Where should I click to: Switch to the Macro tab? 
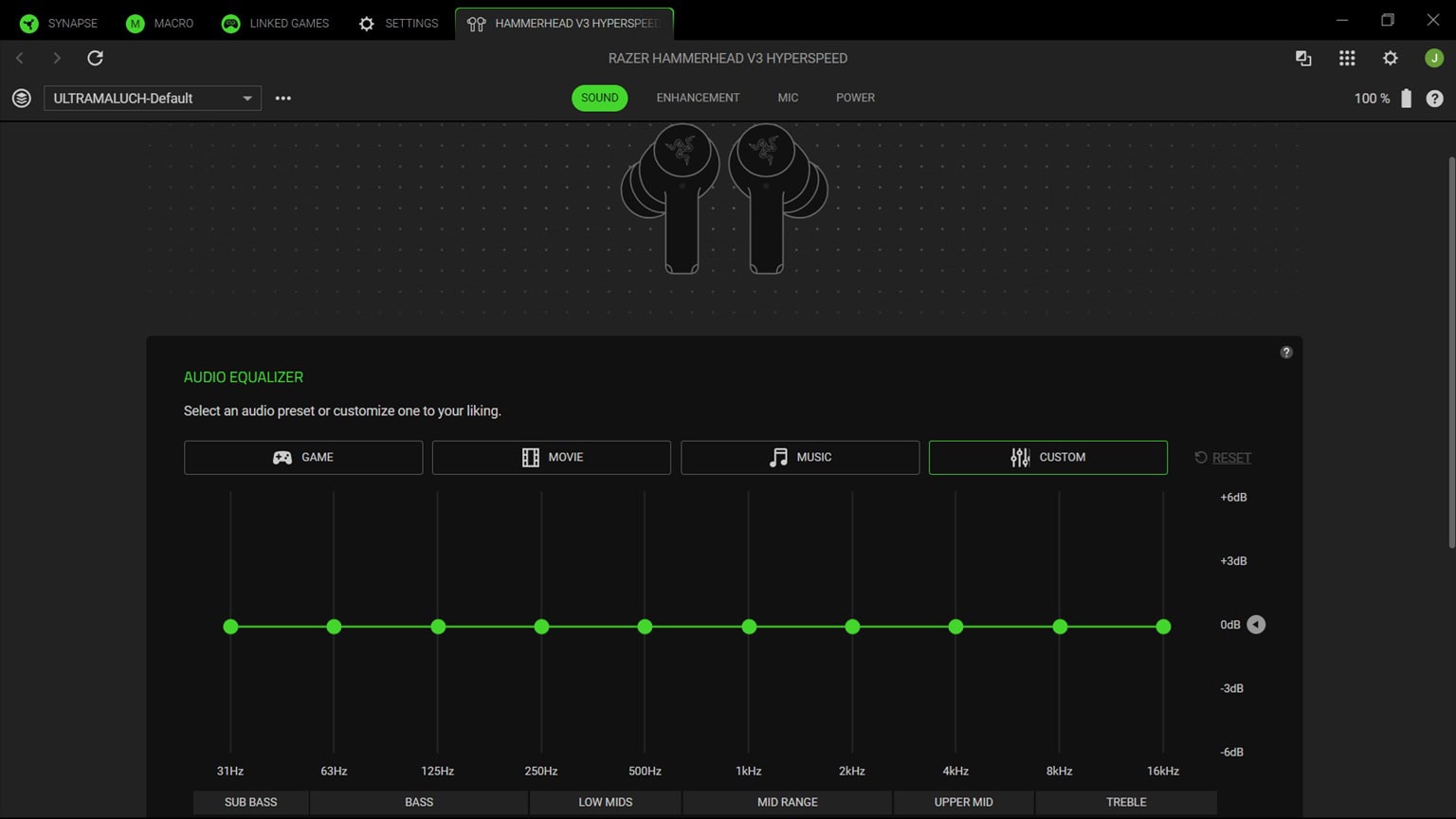[159, 23]
